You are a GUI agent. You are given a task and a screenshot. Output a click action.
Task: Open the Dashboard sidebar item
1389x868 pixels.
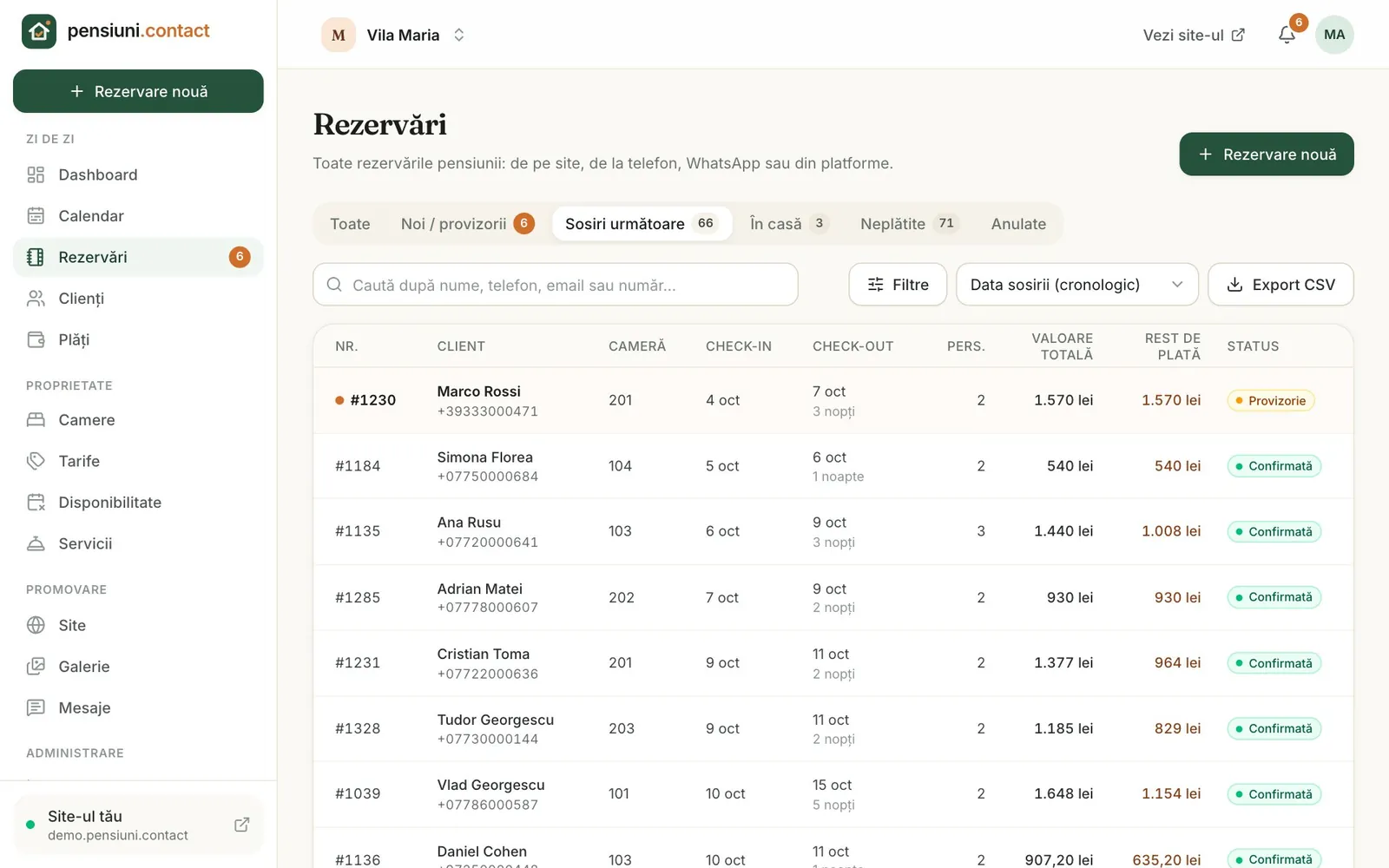tap(138, 174)
